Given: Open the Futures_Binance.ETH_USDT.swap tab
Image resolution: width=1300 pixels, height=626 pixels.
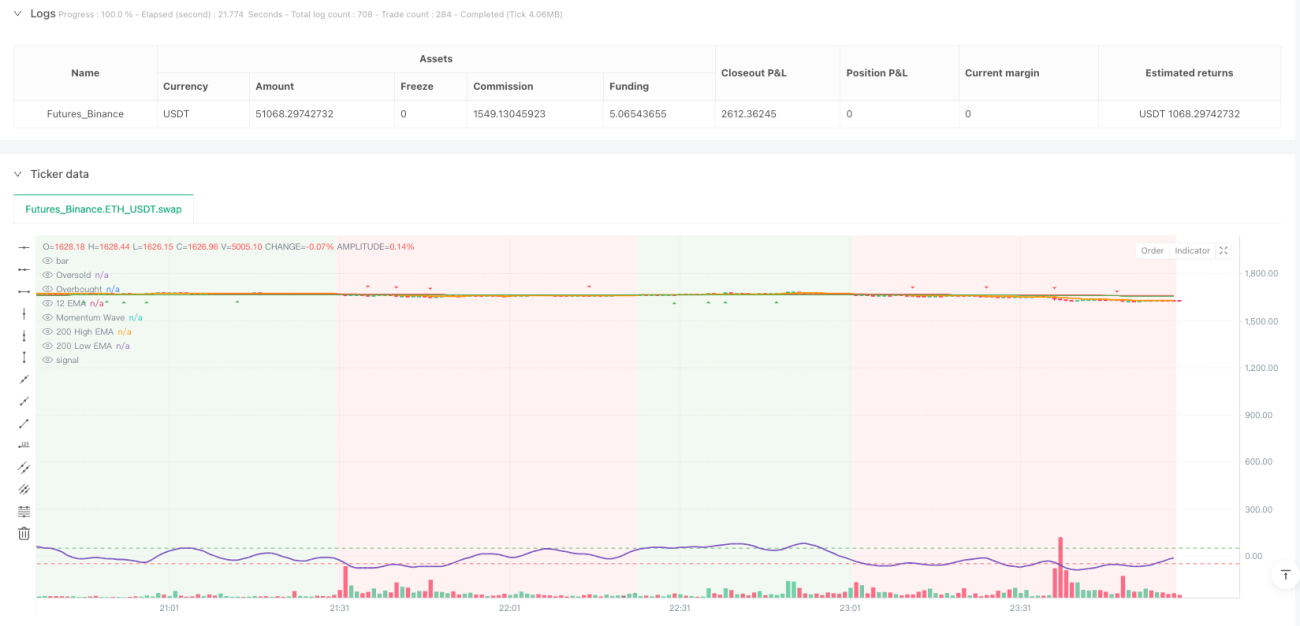Looking at the screenshot, I should (x=103, y=209).
